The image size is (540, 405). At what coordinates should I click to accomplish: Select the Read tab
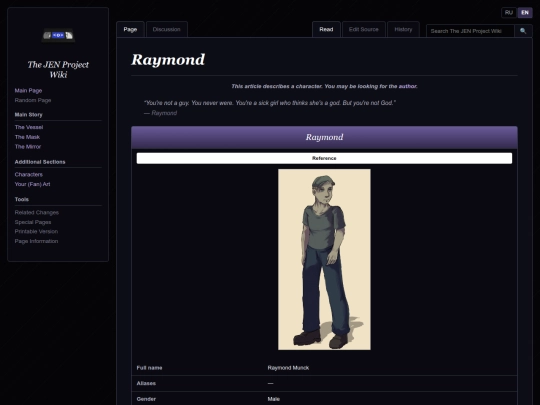pyautogui.click(x=326, y=29)
